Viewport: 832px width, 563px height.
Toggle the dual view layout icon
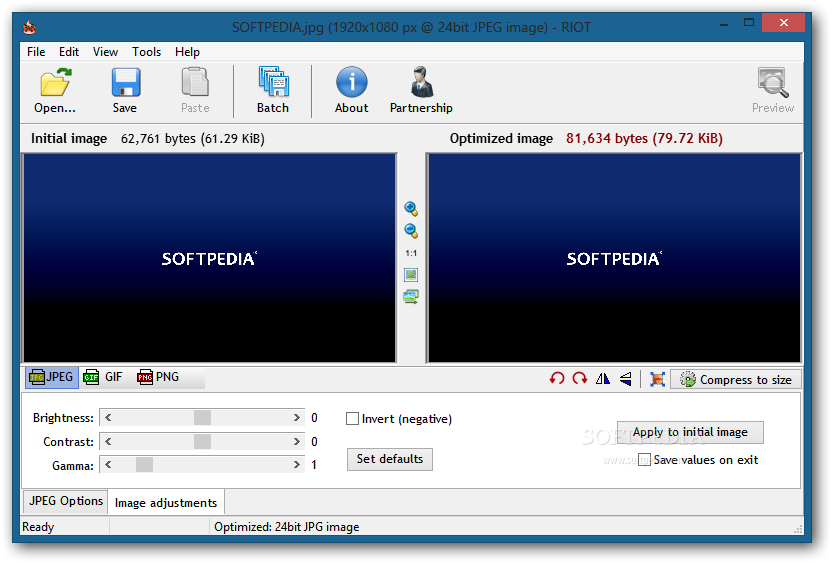411,297
